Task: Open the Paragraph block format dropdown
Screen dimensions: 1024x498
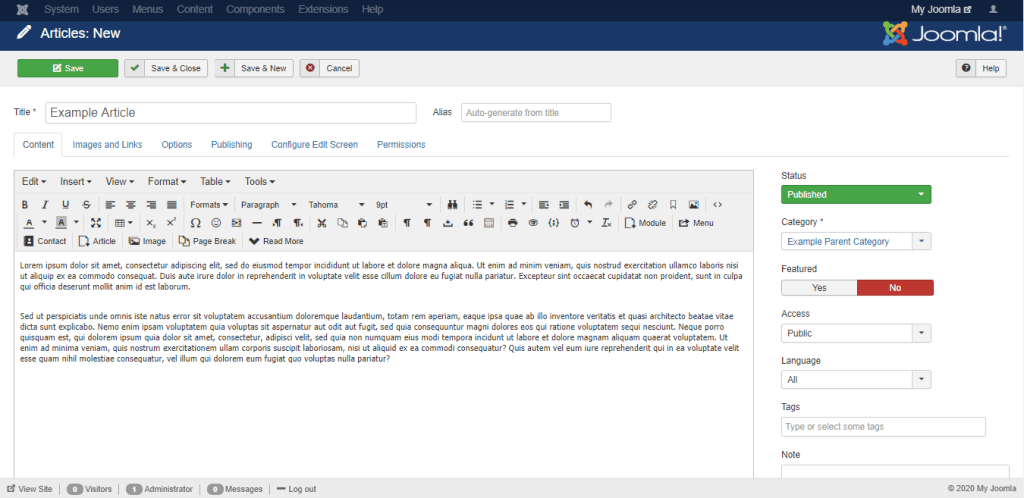Action: click(268, 205)
